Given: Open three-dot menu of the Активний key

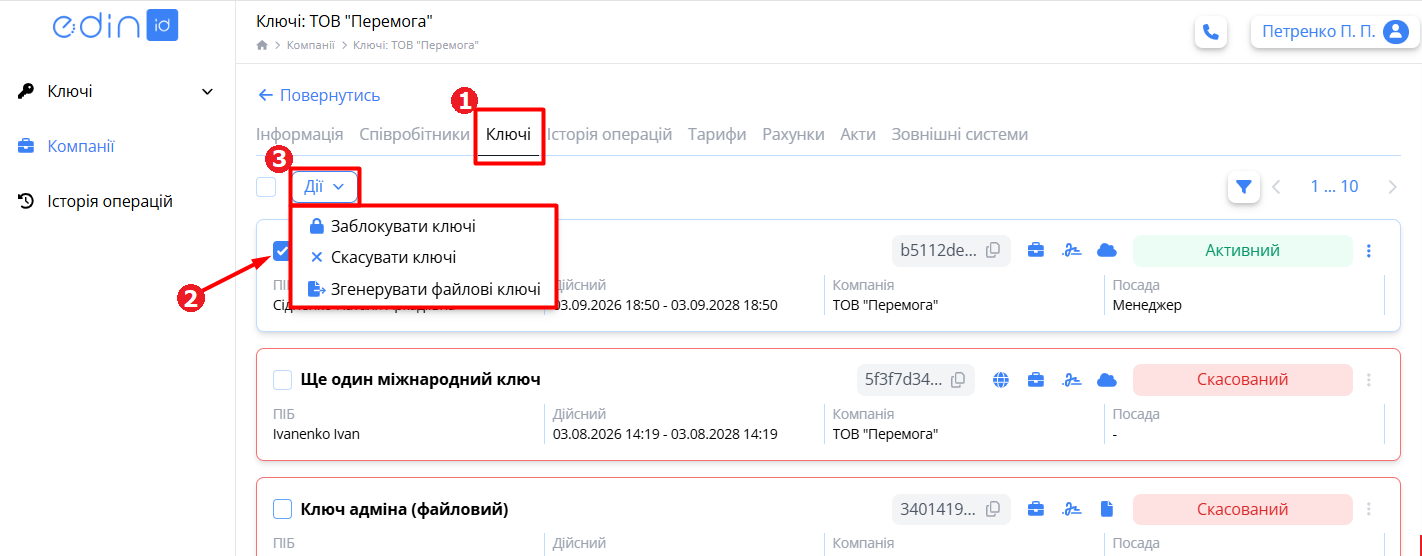Looking at the screenshot, I should pos(1369,250).
